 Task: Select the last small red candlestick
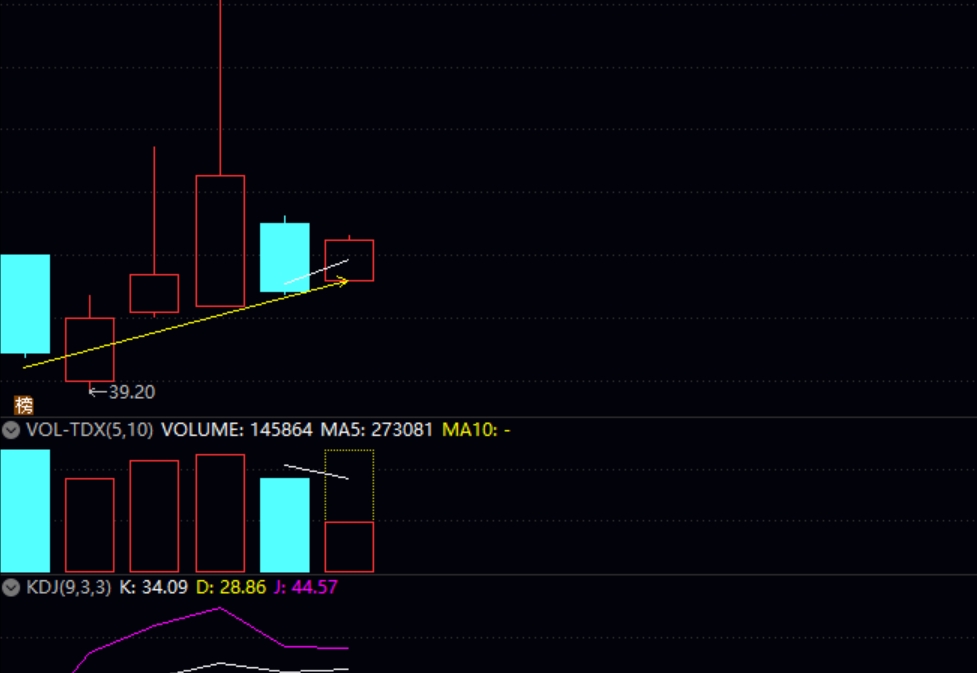tap(349, 260)
